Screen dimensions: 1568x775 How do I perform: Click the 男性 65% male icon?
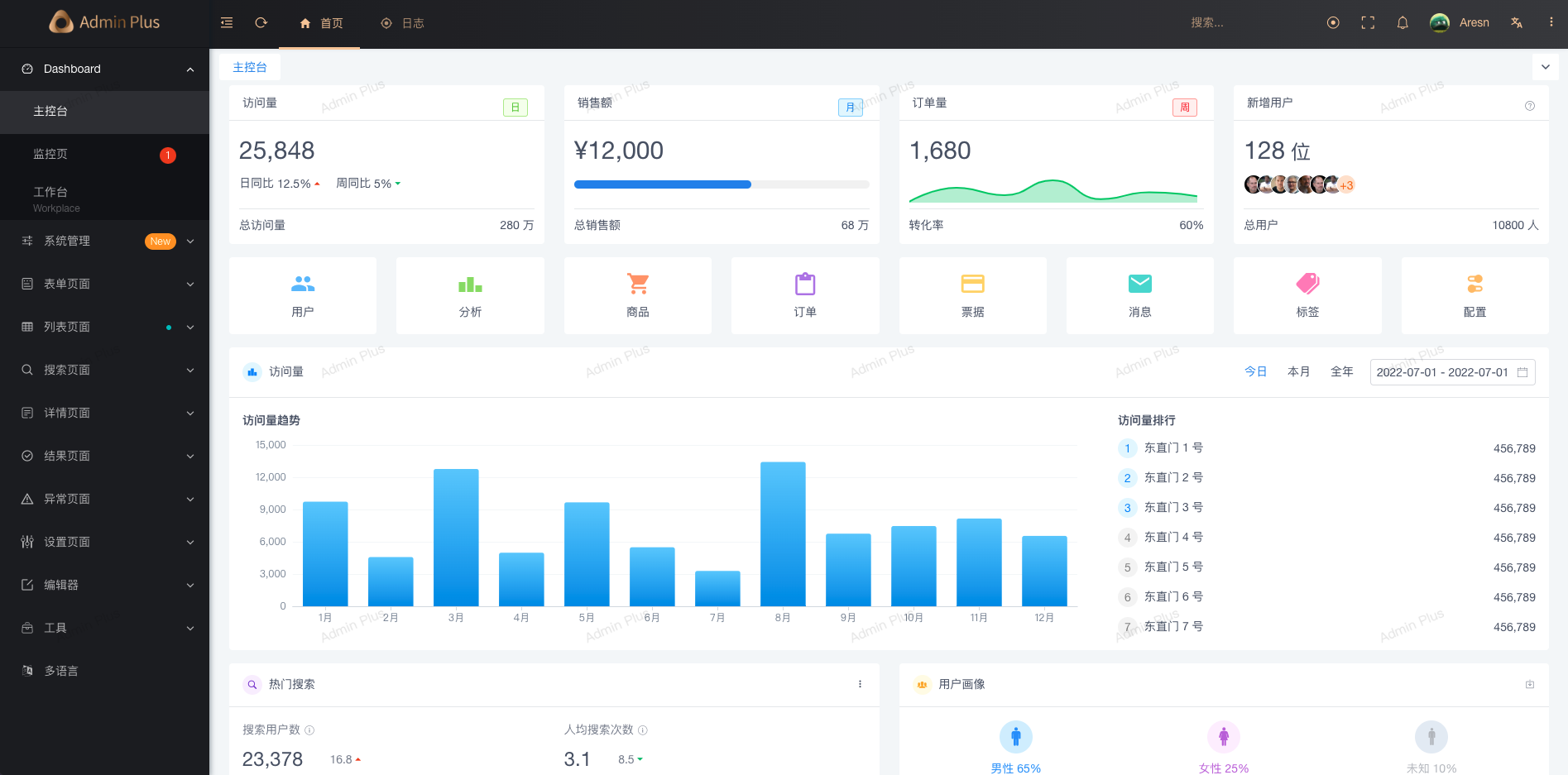click(x=1016, y=737)
